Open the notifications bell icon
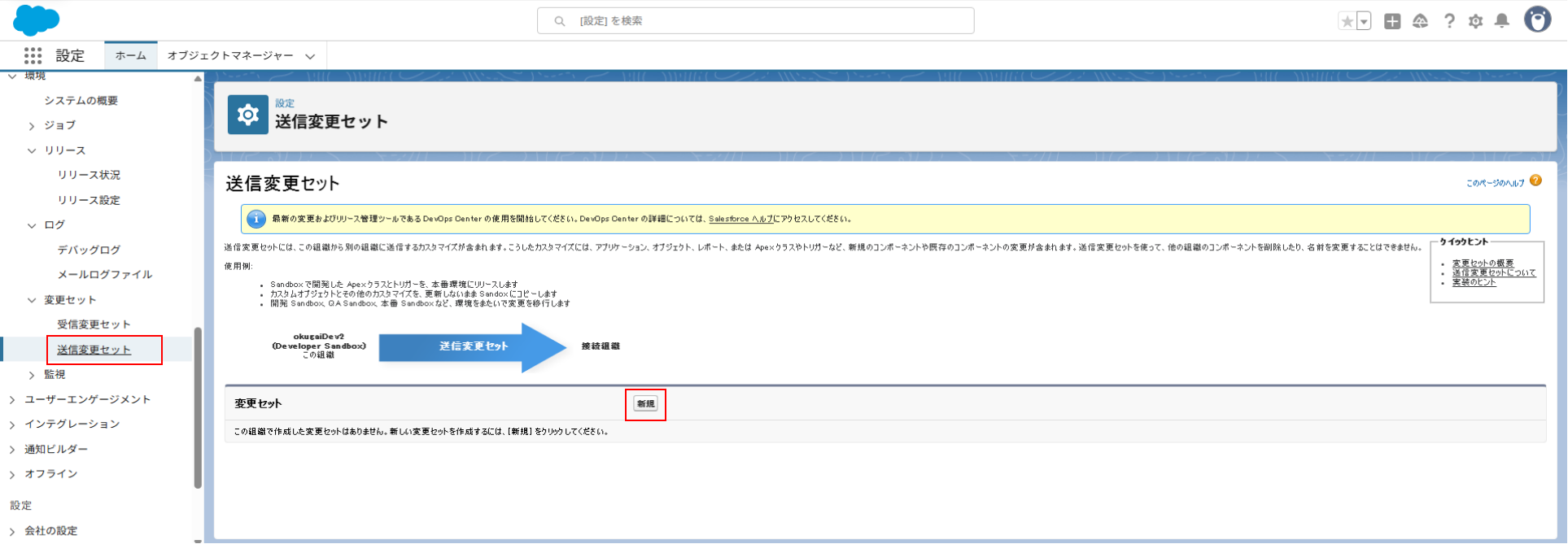The width and height of the screenshot is (1568, 544). 1502,21
